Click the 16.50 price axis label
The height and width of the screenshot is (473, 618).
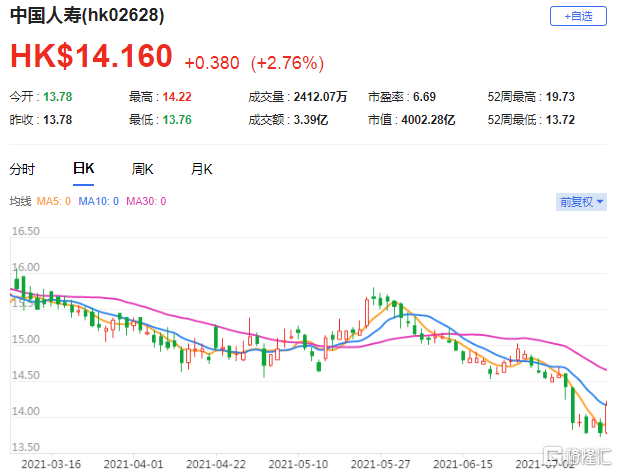[x=25, y=231]
